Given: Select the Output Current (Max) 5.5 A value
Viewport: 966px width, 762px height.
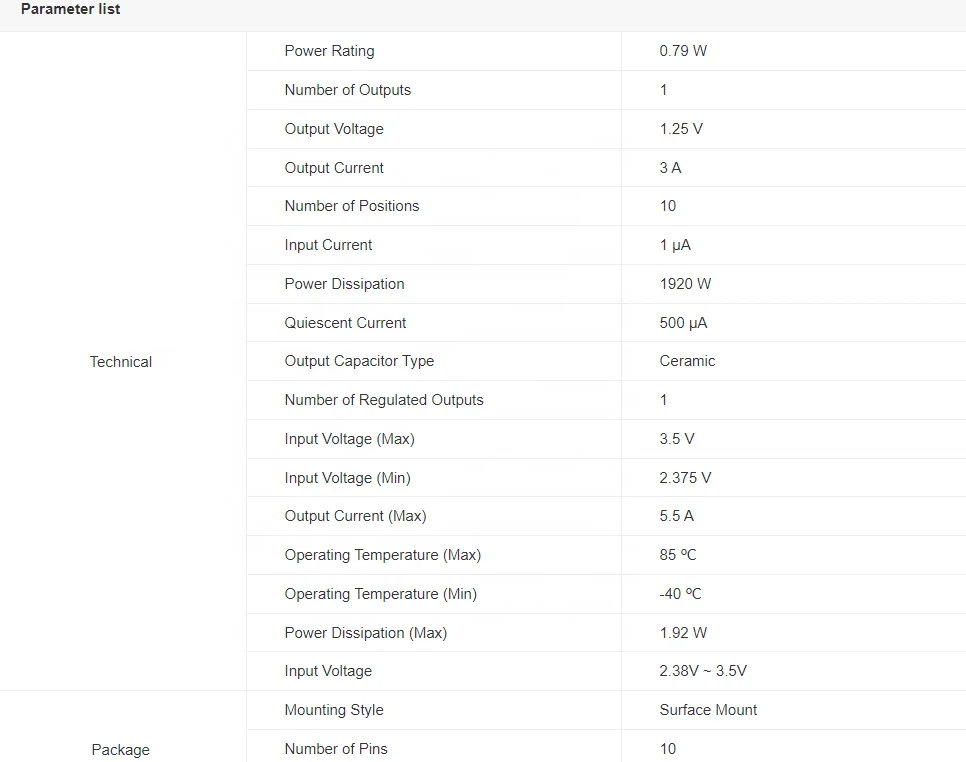Looking at the screenshot, I should coord(676,516).
